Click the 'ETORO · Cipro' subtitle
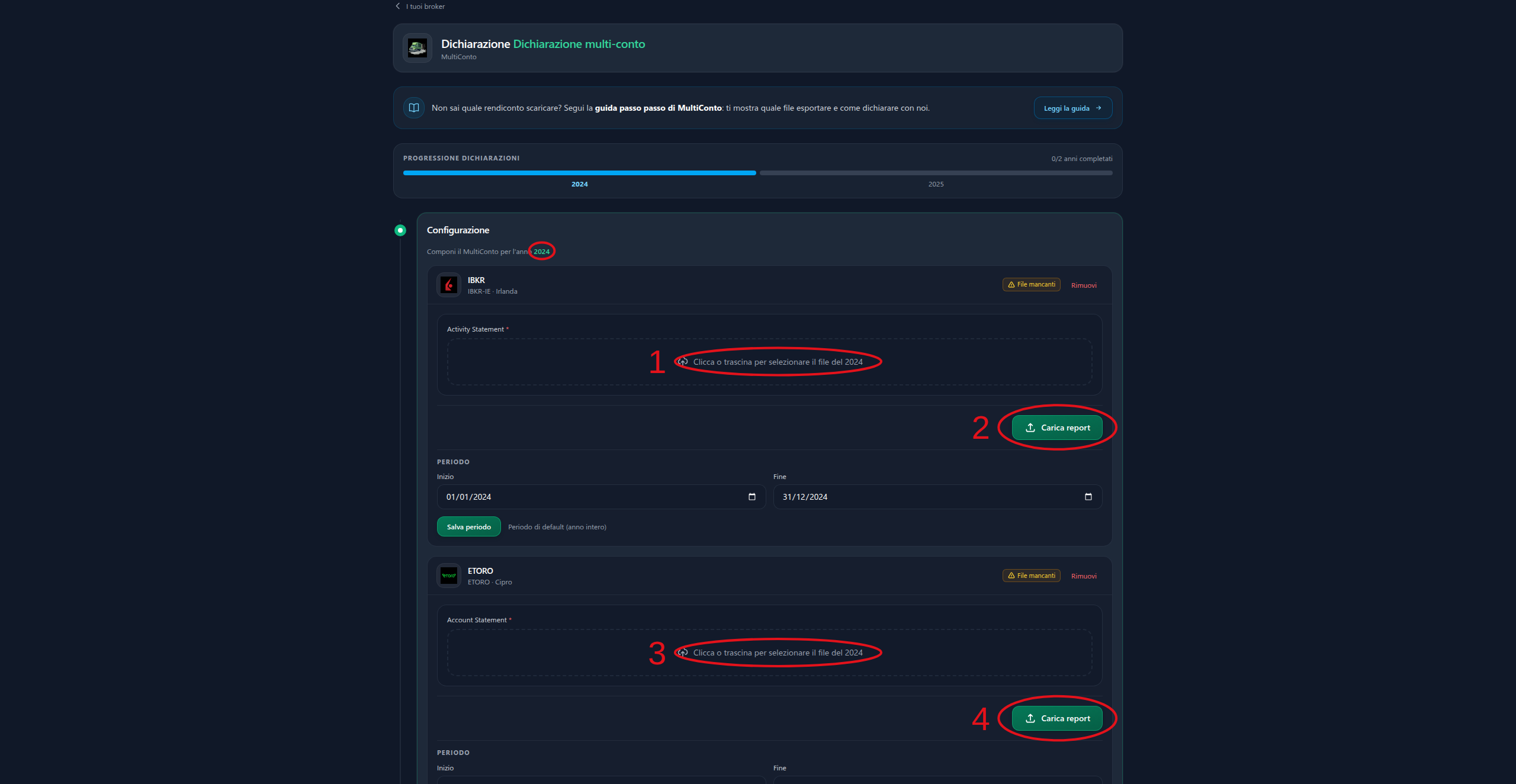 489,582
